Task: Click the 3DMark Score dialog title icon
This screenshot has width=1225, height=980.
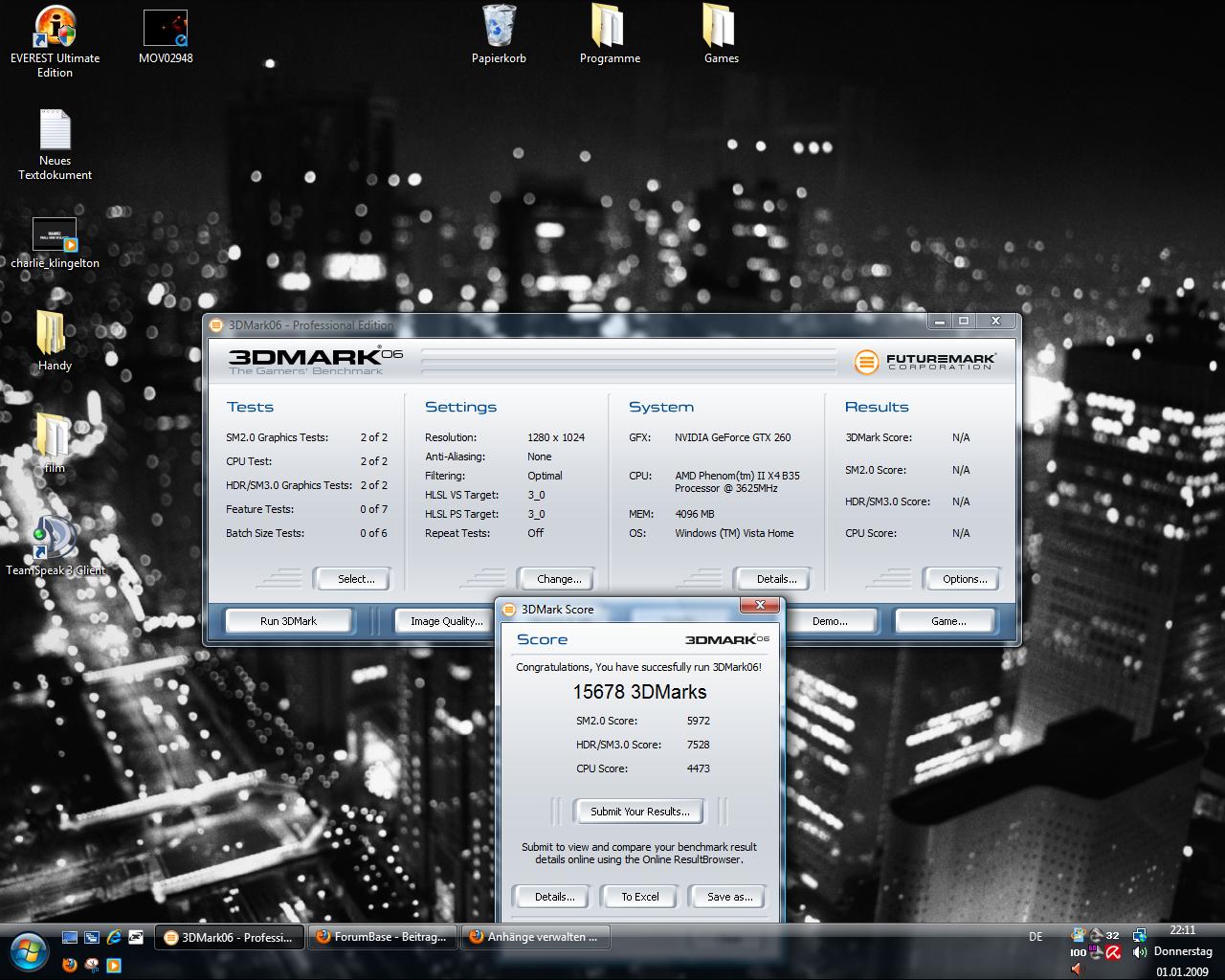Action: (x=510, y=609)
